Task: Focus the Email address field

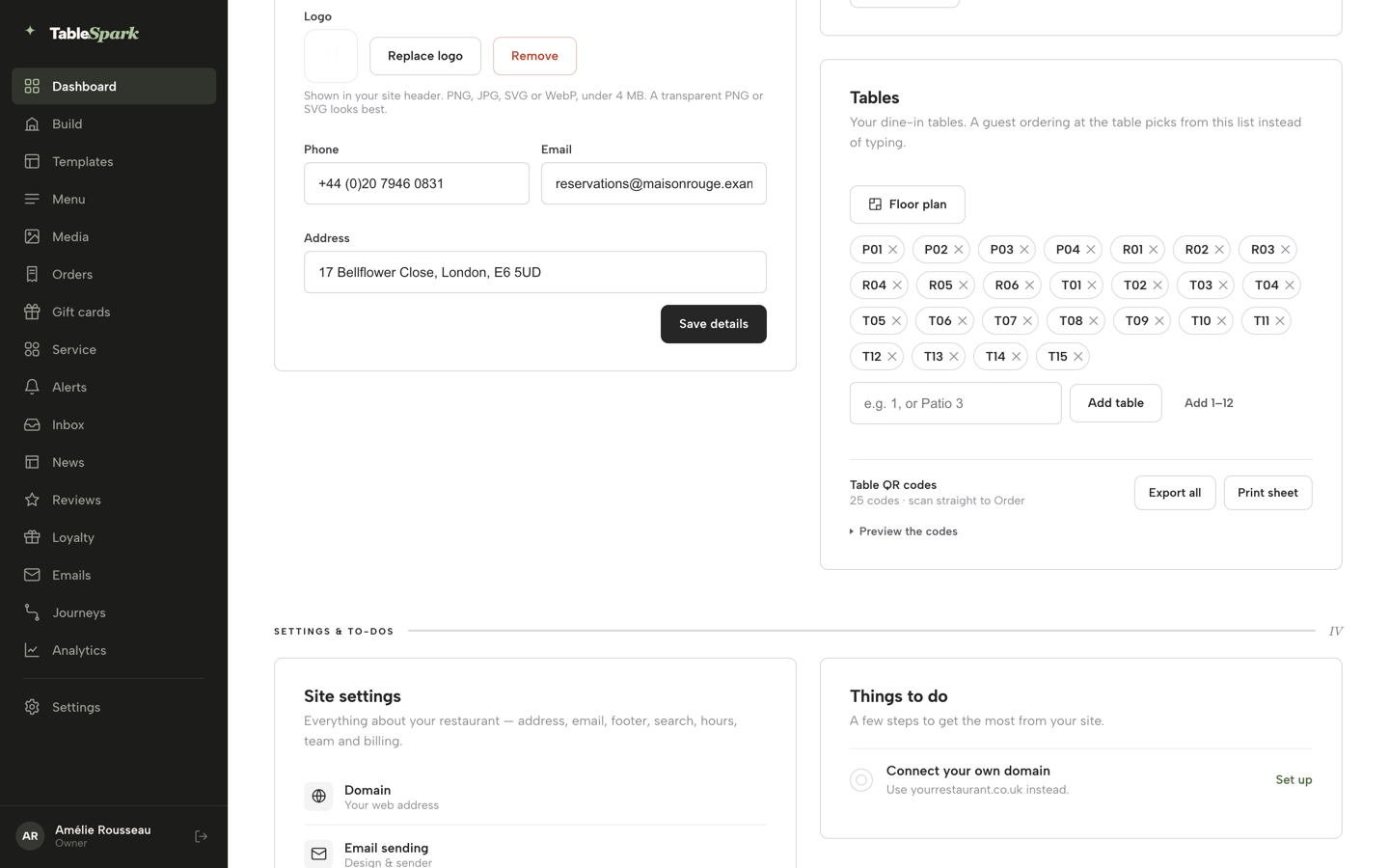Action: [654, 183]
